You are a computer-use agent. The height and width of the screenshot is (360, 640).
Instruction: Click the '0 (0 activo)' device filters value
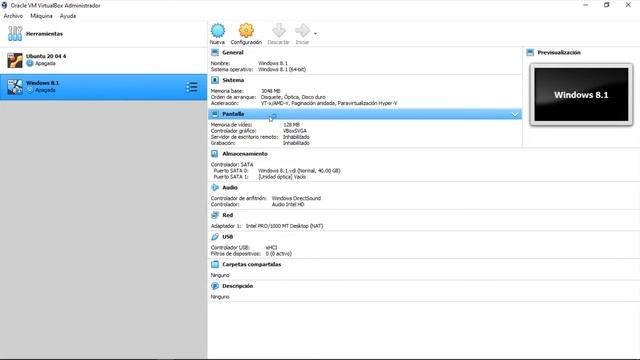point(279,253)
